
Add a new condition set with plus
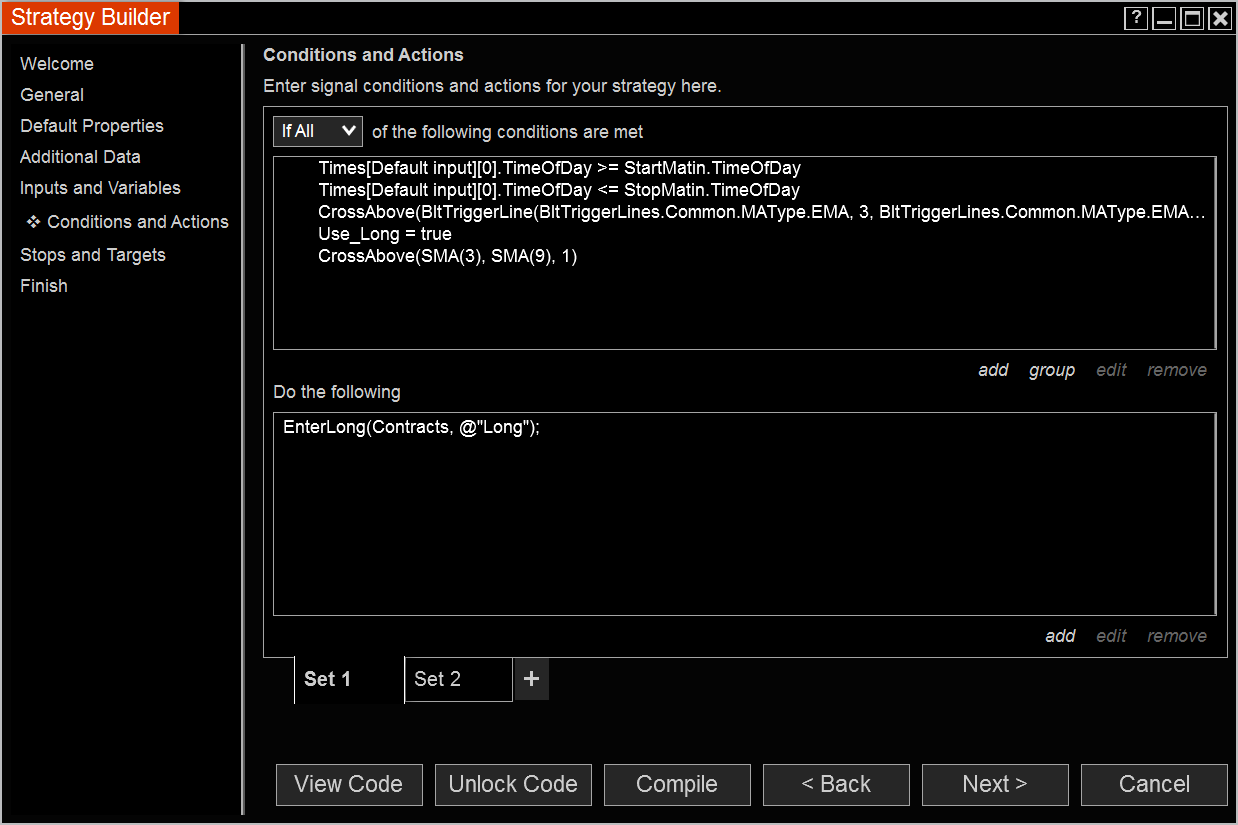pyautogui.click(x=531, y=679)
